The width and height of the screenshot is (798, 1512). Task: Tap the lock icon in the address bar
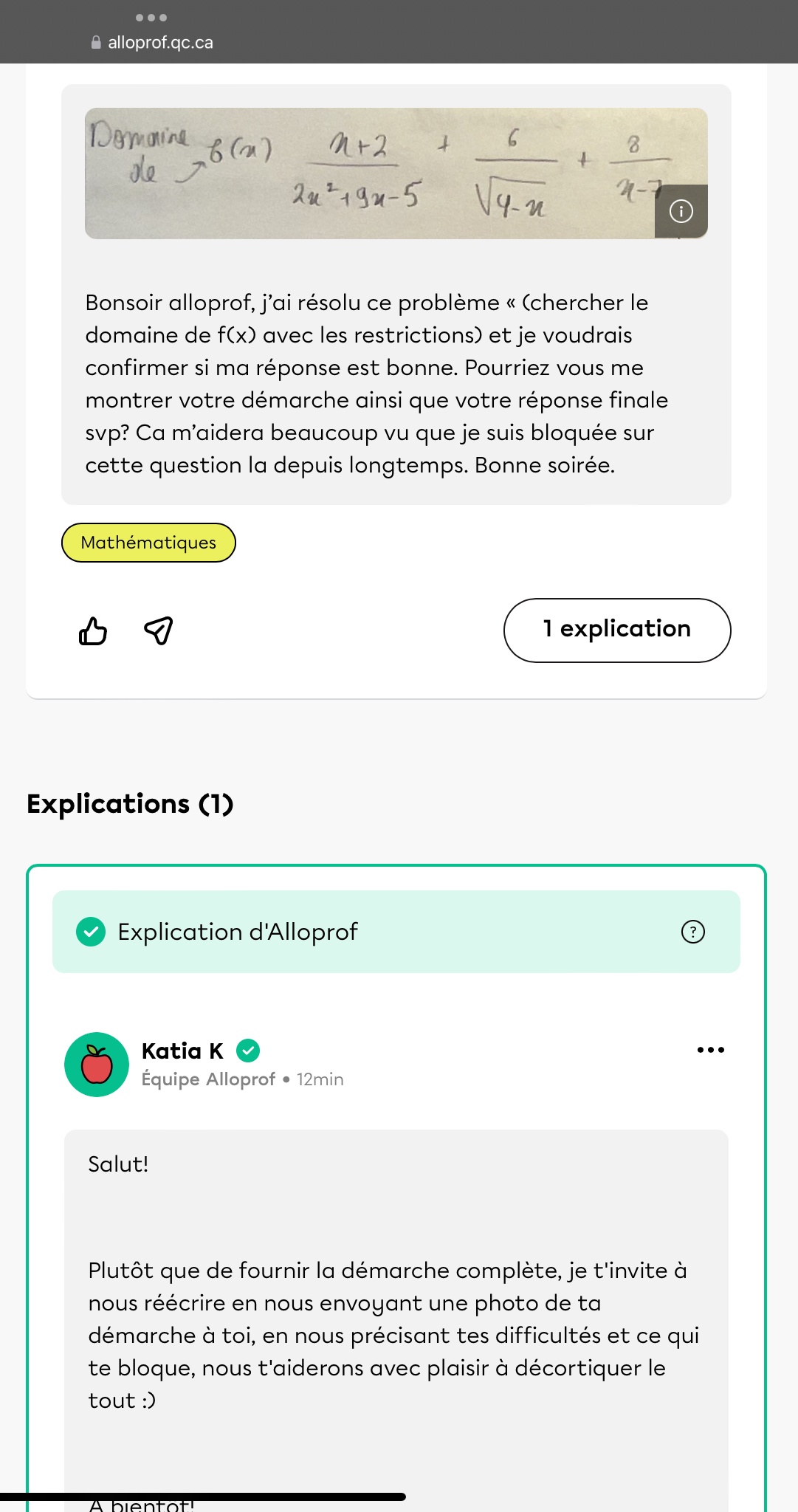point(96,43)
